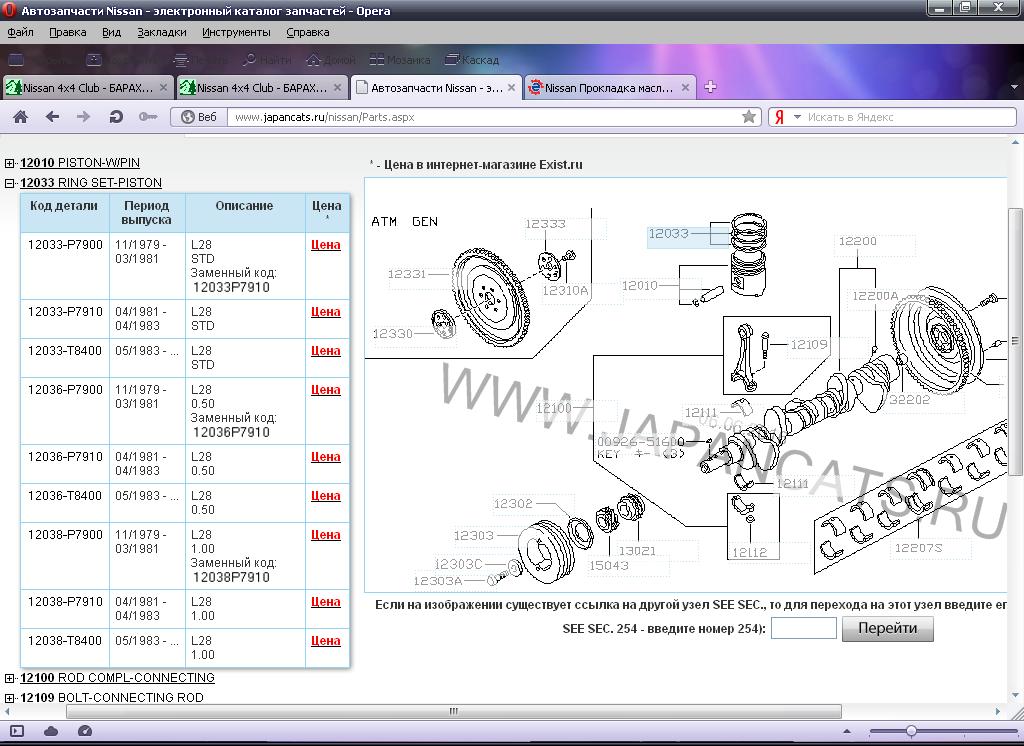The width and height of the screenshot is (1024, 746).
Task: Click the horizontal page scrollbar
Action: click(454, 711)
